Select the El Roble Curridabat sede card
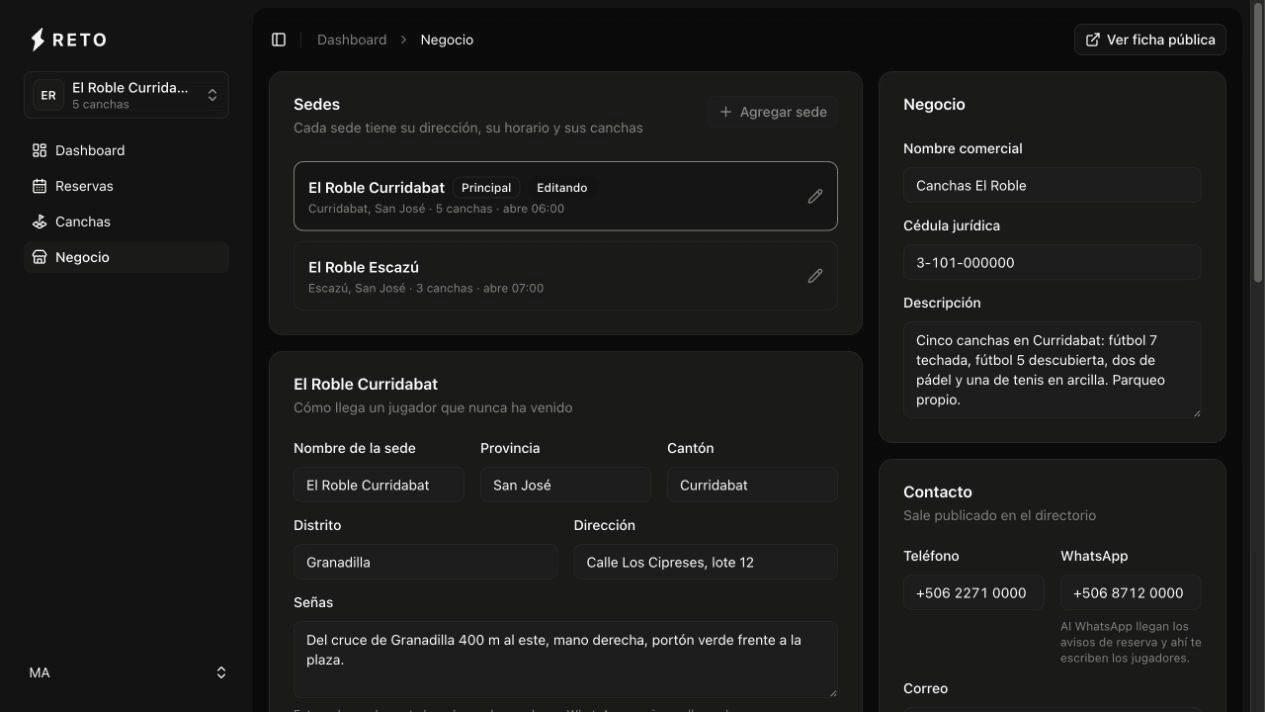Image resolution: width=1265 pixels, height=712 pixels. (565, 196)
